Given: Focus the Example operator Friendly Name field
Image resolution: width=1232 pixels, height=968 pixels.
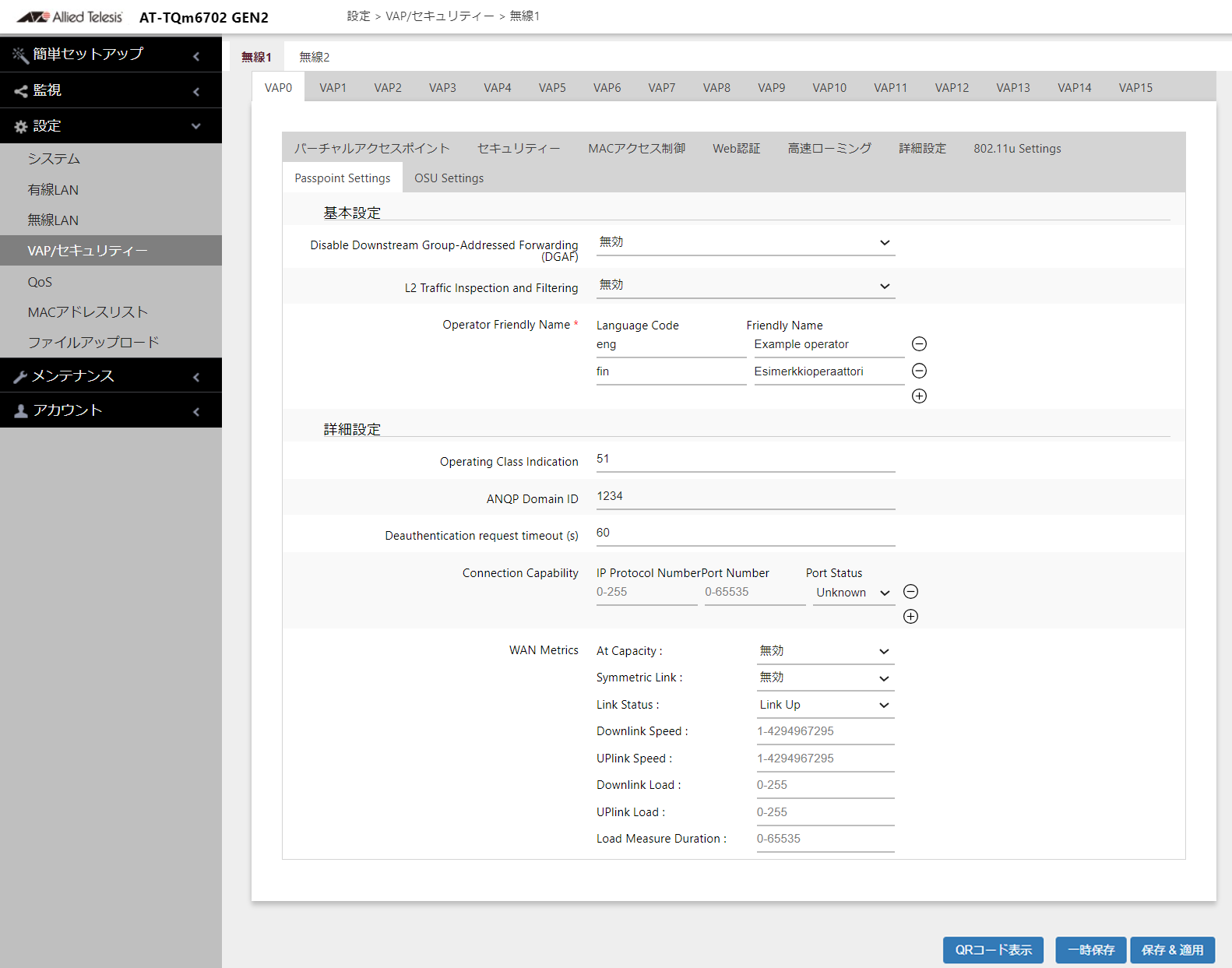Looking at the screenshot, I should [x=829, y=345].
